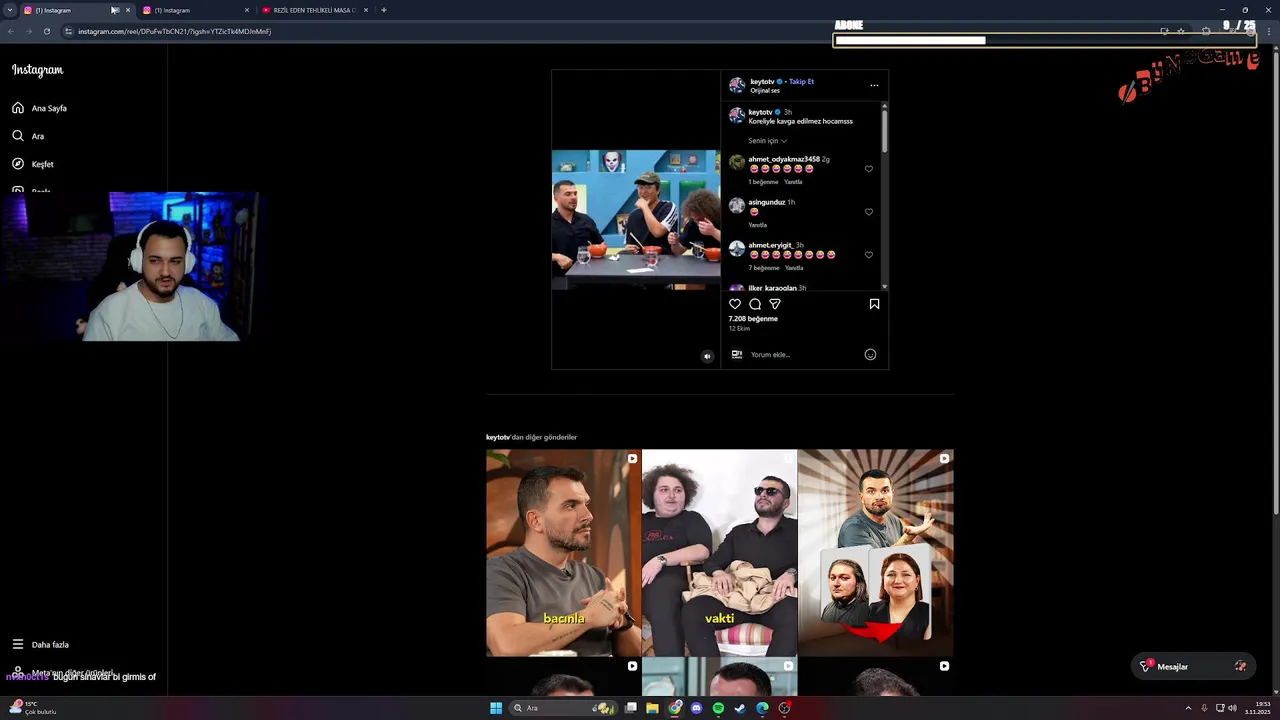
Task: Open Keşfet explore page
Action: 33,164
